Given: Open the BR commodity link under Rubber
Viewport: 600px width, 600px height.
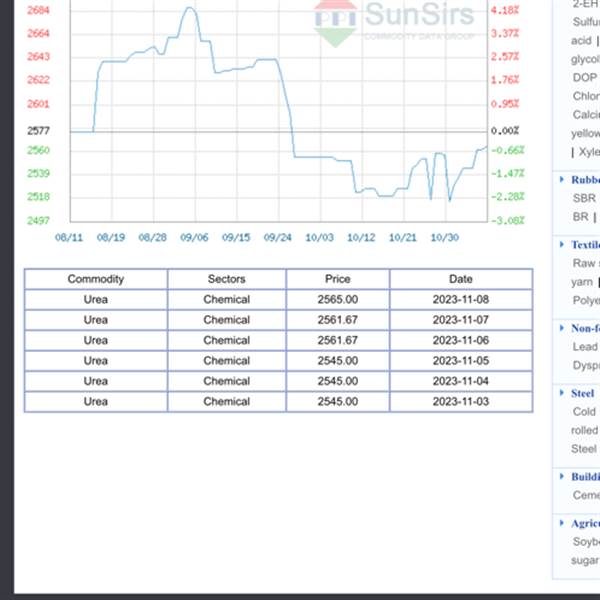Looking at the screenshot, I should pos(580,217).
